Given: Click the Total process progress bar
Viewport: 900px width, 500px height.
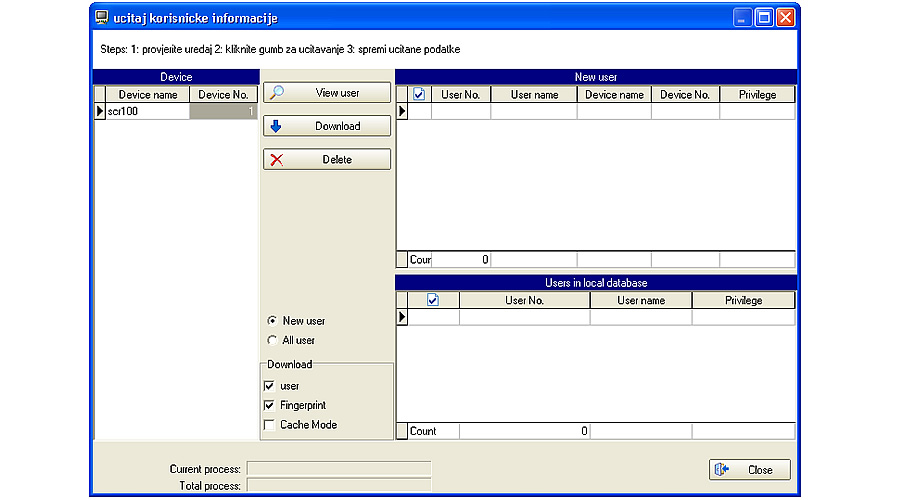Looking at the screenshot, I should point(338,486).
